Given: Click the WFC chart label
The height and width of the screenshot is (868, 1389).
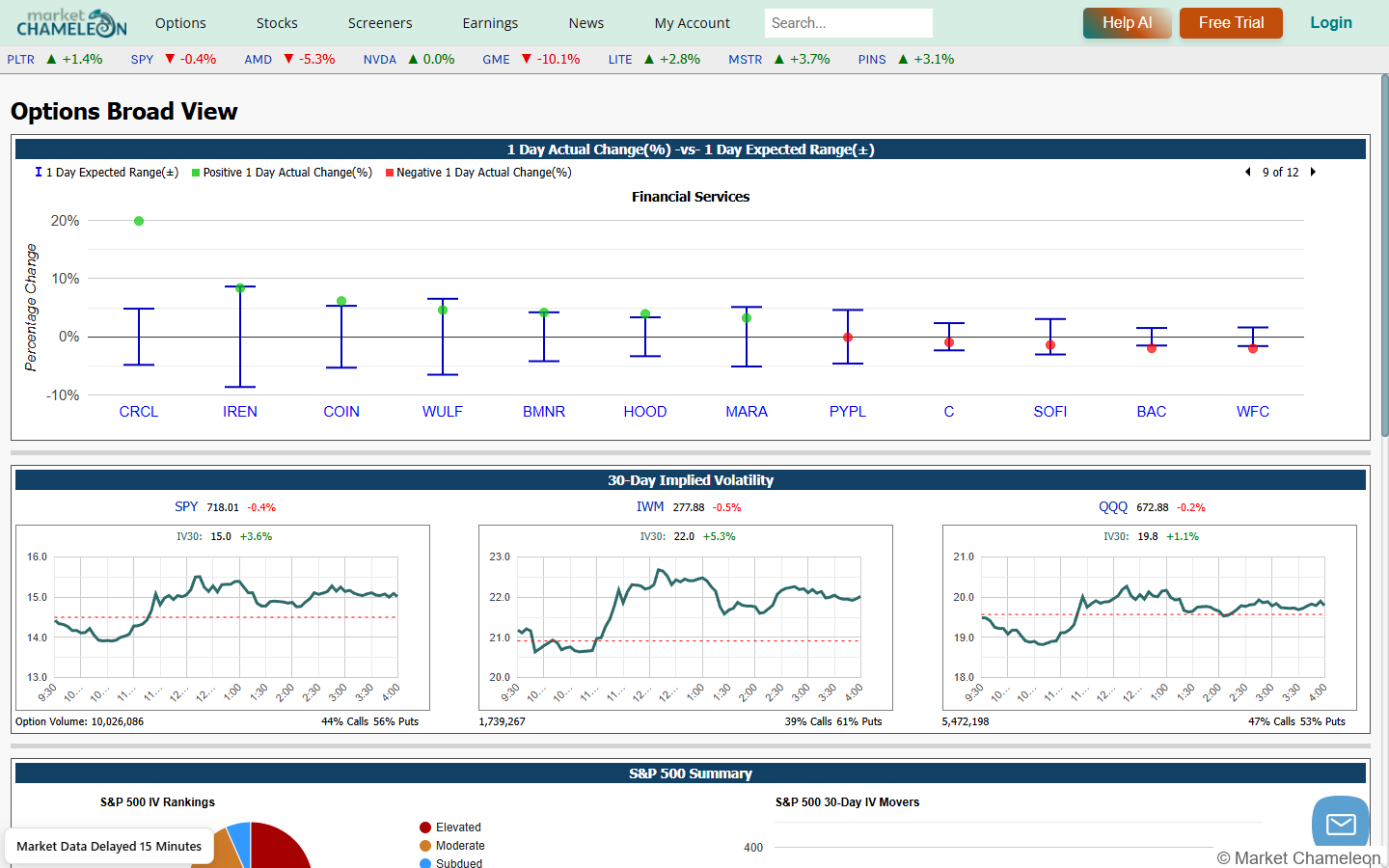Looking at the screenshot, I should tap(1253, 412).
